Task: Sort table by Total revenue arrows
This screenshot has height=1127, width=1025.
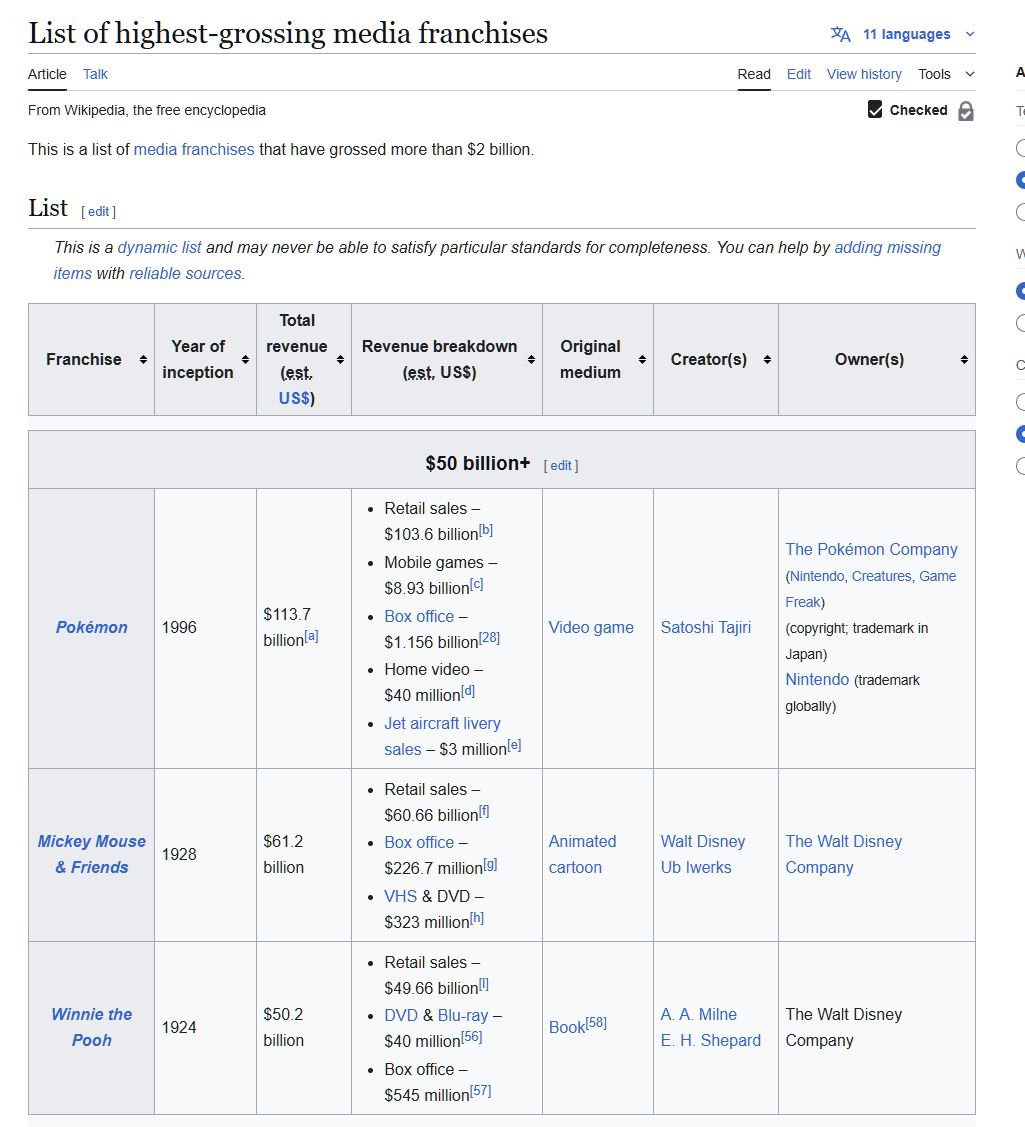Action: coord(340,359)
